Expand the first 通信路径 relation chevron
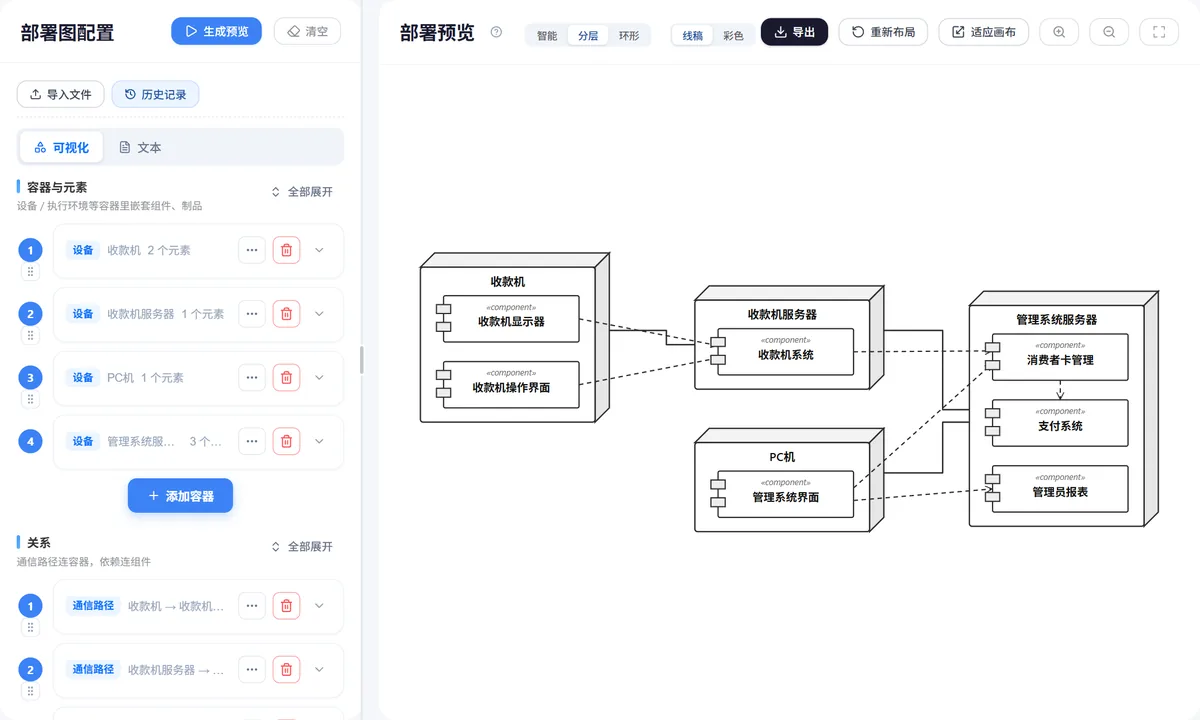Image resolution: width=1200 pixels, height=720 pixels. tap(319, 605)
